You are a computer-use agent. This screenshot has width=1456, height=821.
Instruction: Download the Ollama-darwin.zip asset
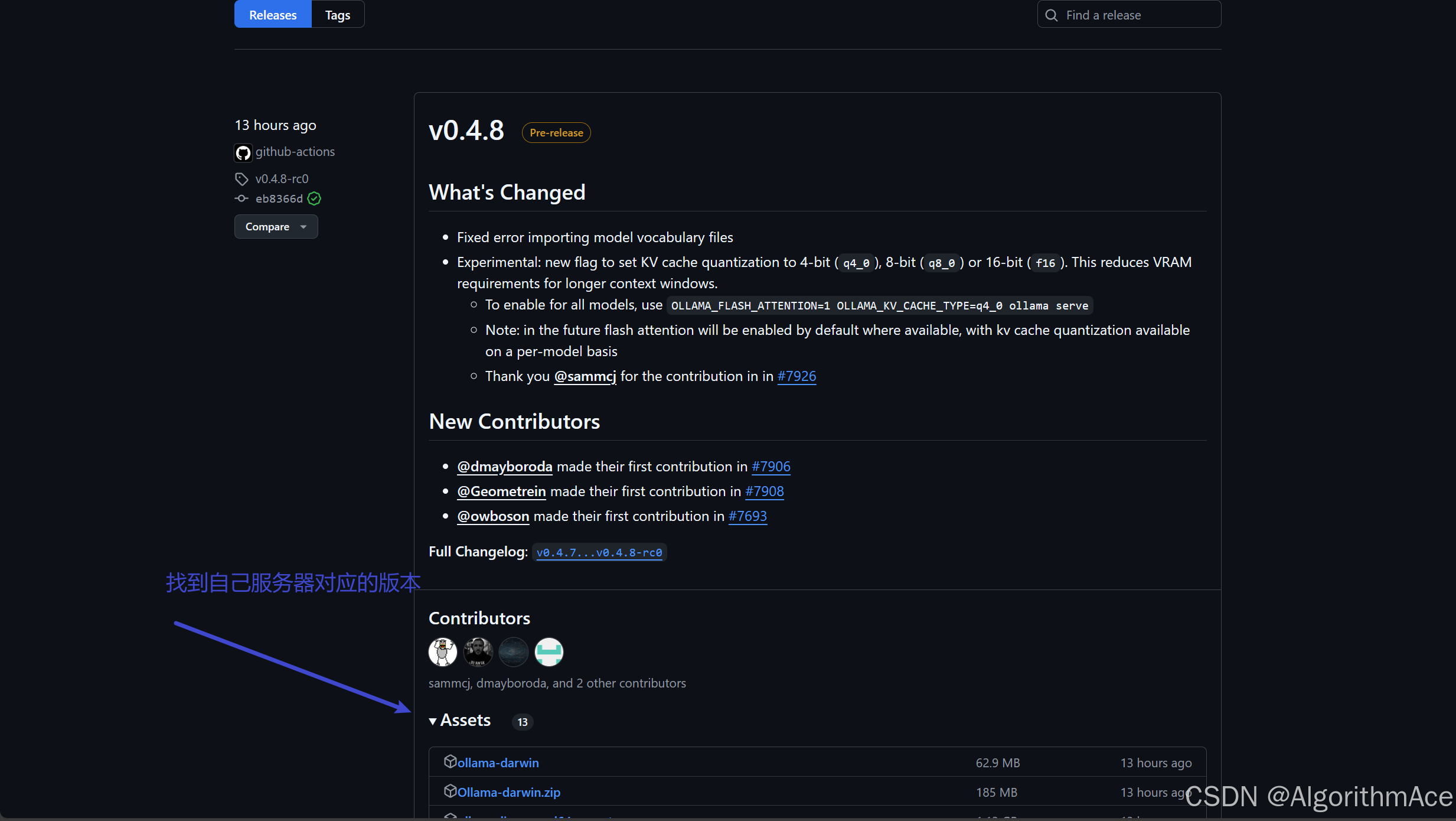(x=508, y=793)
